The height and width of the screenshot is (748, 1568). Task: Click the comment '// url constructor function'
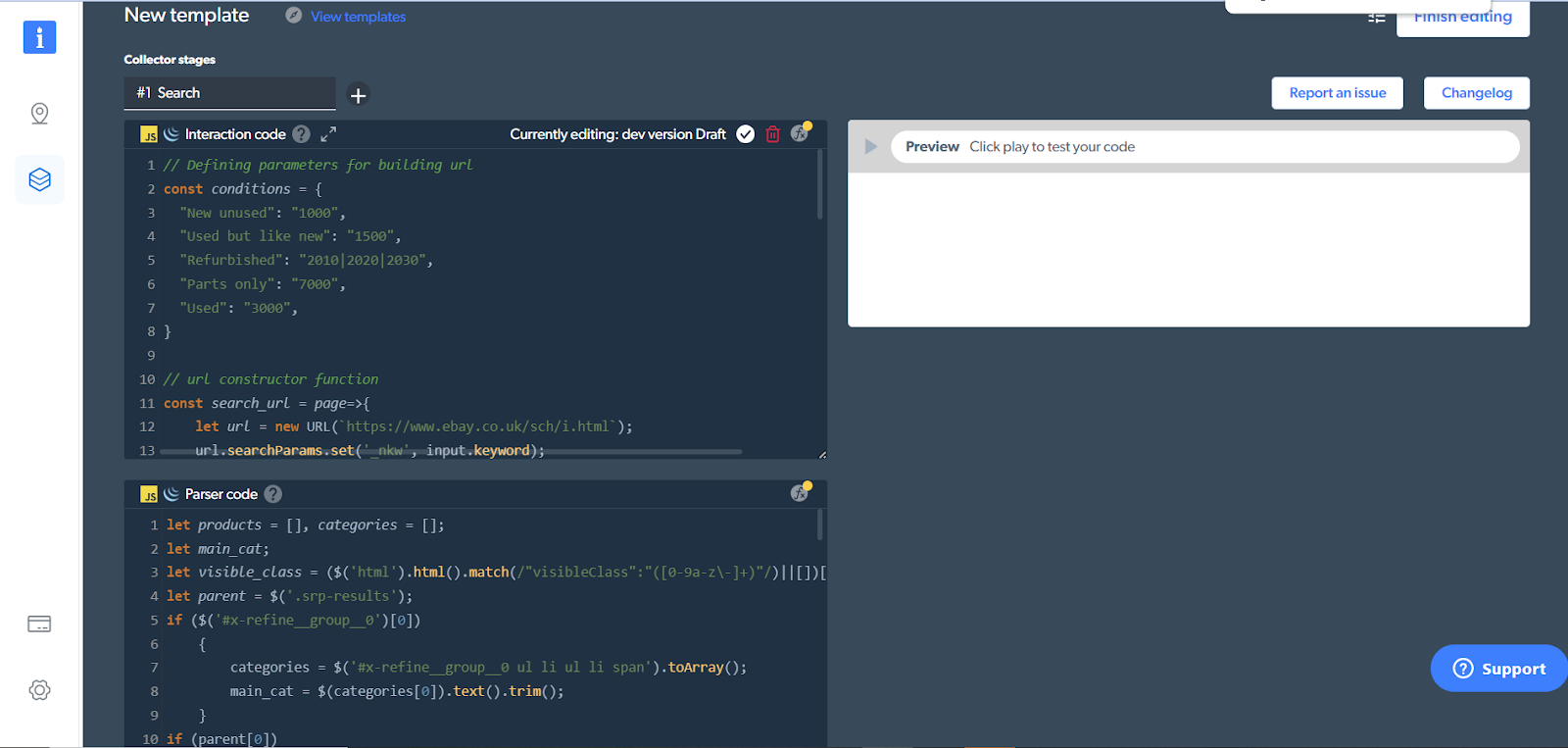270,379
